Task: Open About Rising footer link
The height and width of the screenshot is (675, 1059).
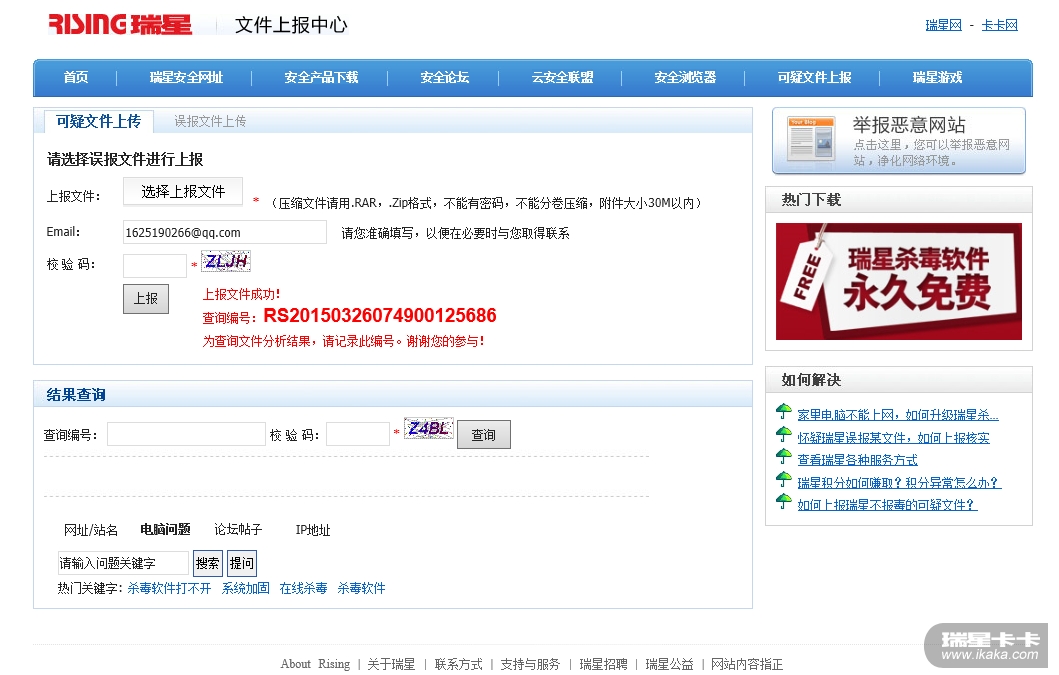Action: click(x=315, y=664)
